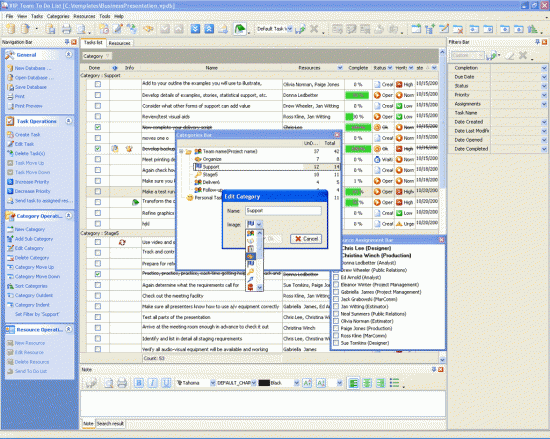Select the orange highlighted icon in Image list
The height and width of the screenshot is (439, 550).
(250, 256)
